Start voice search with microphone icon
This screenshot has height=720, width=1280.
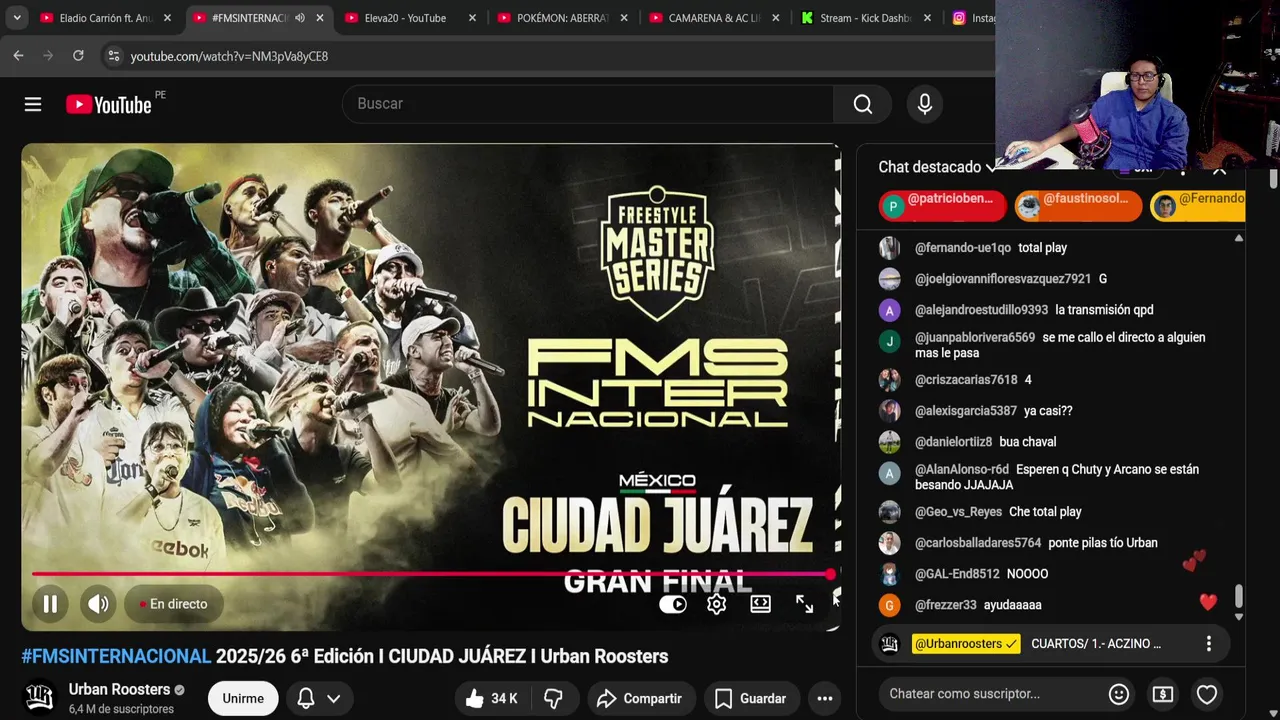[924, 104]
